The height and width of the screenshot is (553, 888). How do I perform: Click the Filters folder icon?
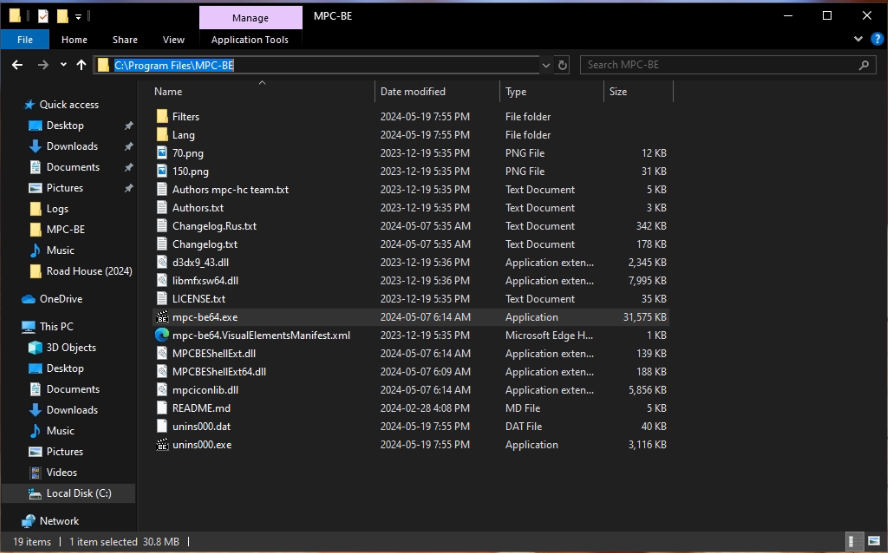click(x=162, y=117)
